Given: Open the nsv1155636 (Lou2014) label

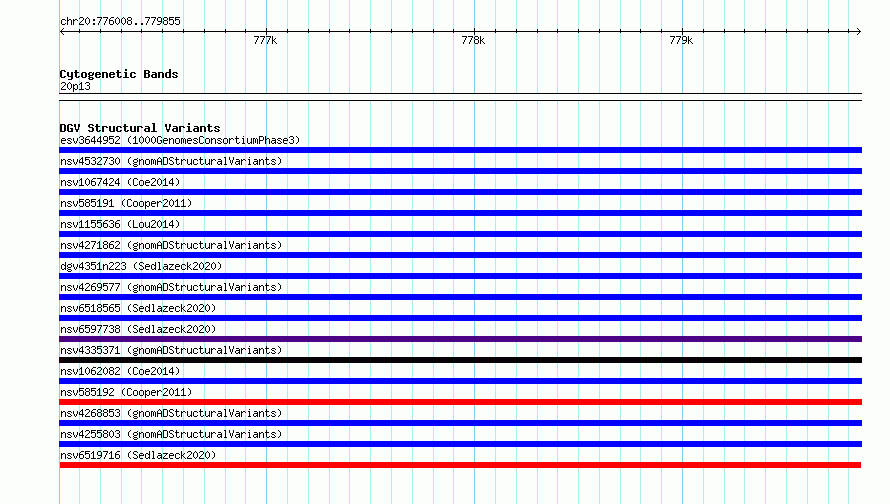Looking at the screenshot, I should point(120,224).
